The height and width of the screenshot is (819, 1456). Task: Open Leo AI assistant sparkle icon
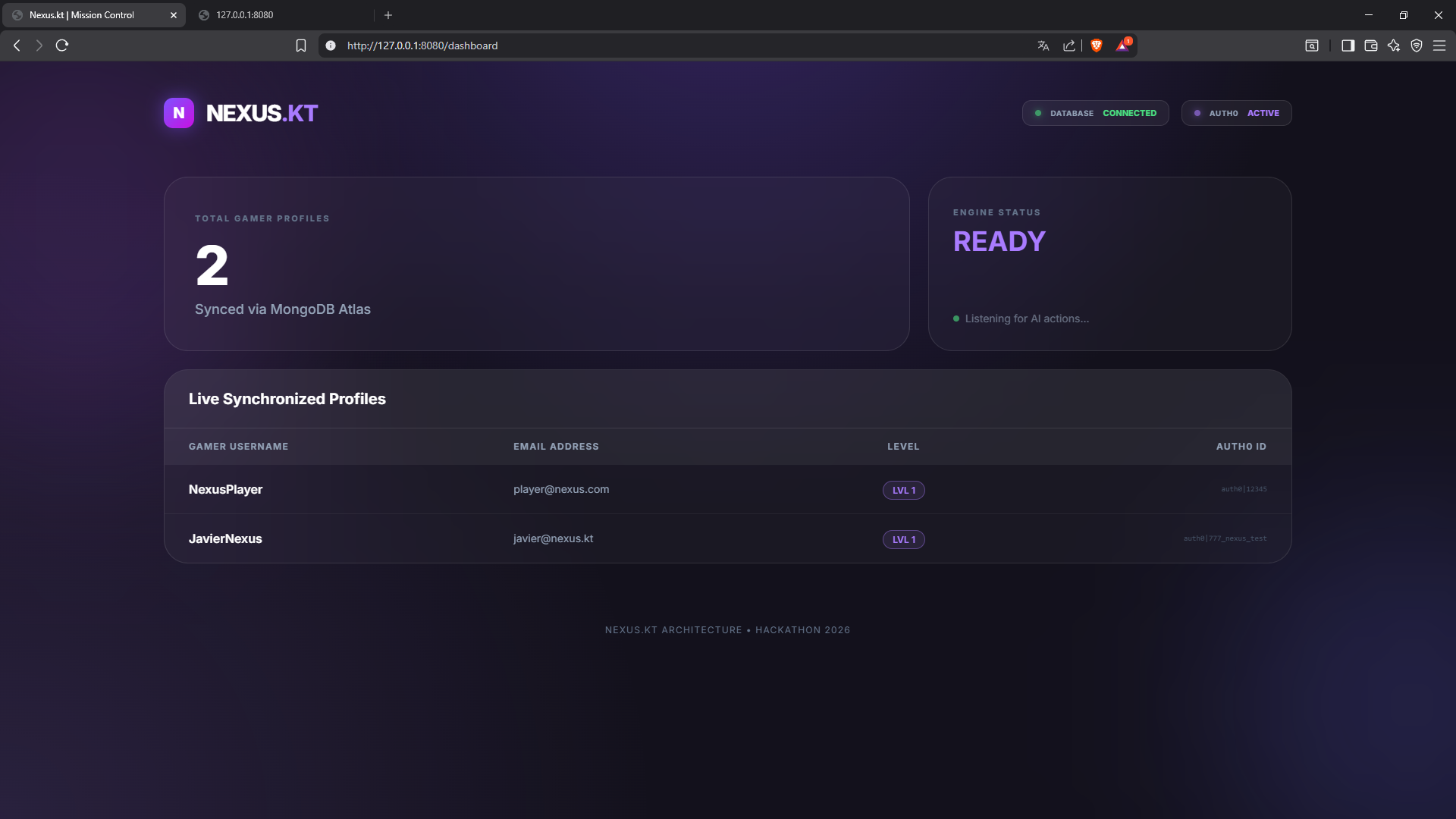click(1394, 45)
